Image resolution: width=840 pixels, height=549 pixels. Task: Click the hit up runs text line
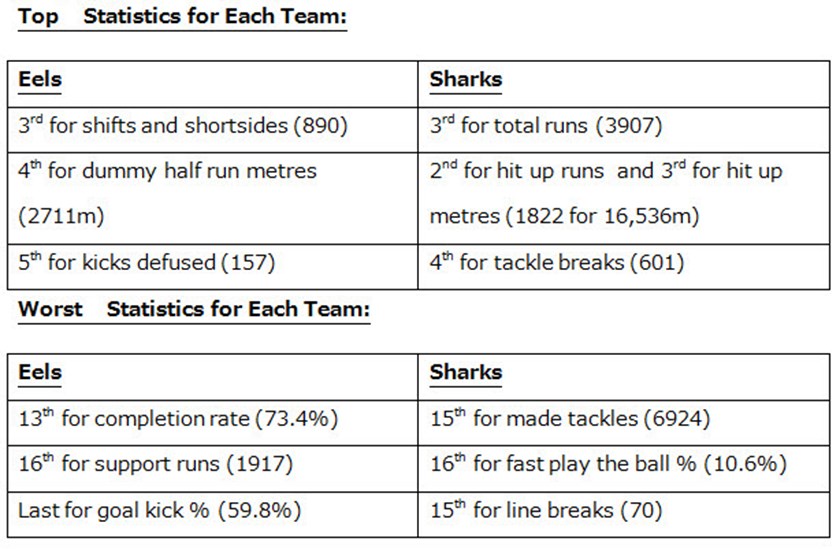pyautogui.click(x=606, y=171)
